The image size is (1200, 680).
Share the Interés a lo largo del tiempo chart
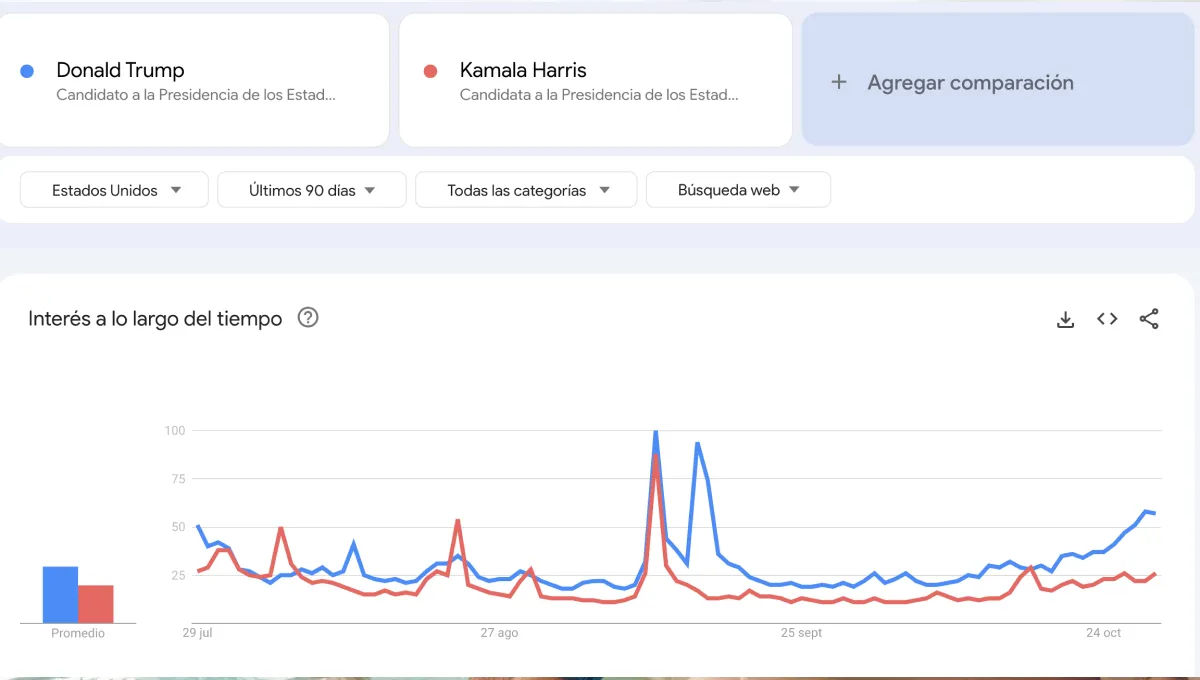tap(1149, 318)
